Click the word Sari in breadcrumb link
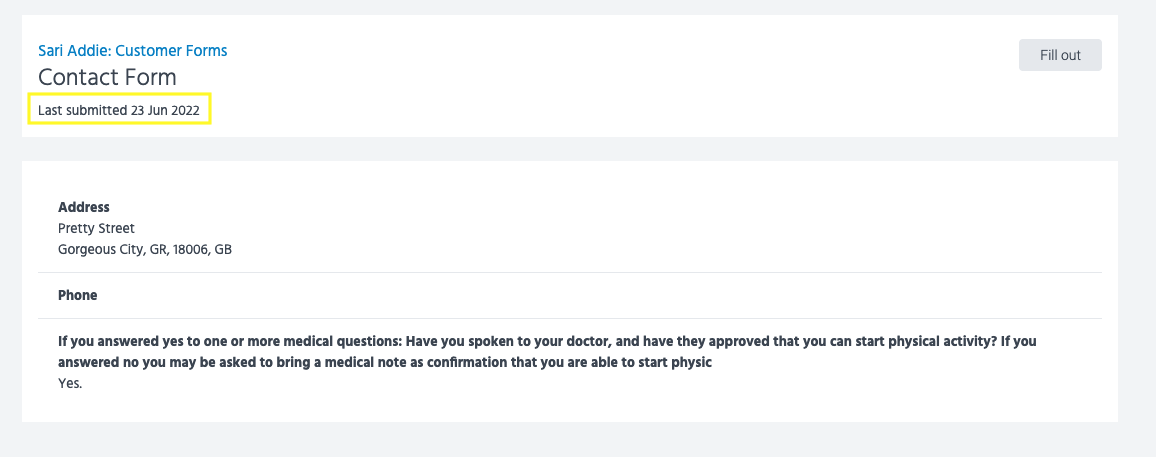1156x457 pixels. [x=52, y=50]
